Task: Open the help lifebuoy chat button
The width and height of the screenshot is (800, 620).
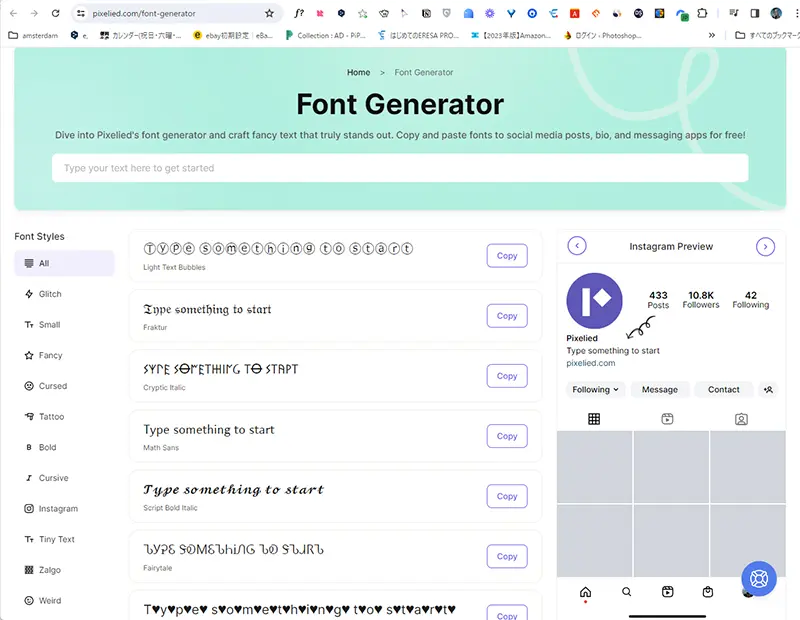Action: 759,579
